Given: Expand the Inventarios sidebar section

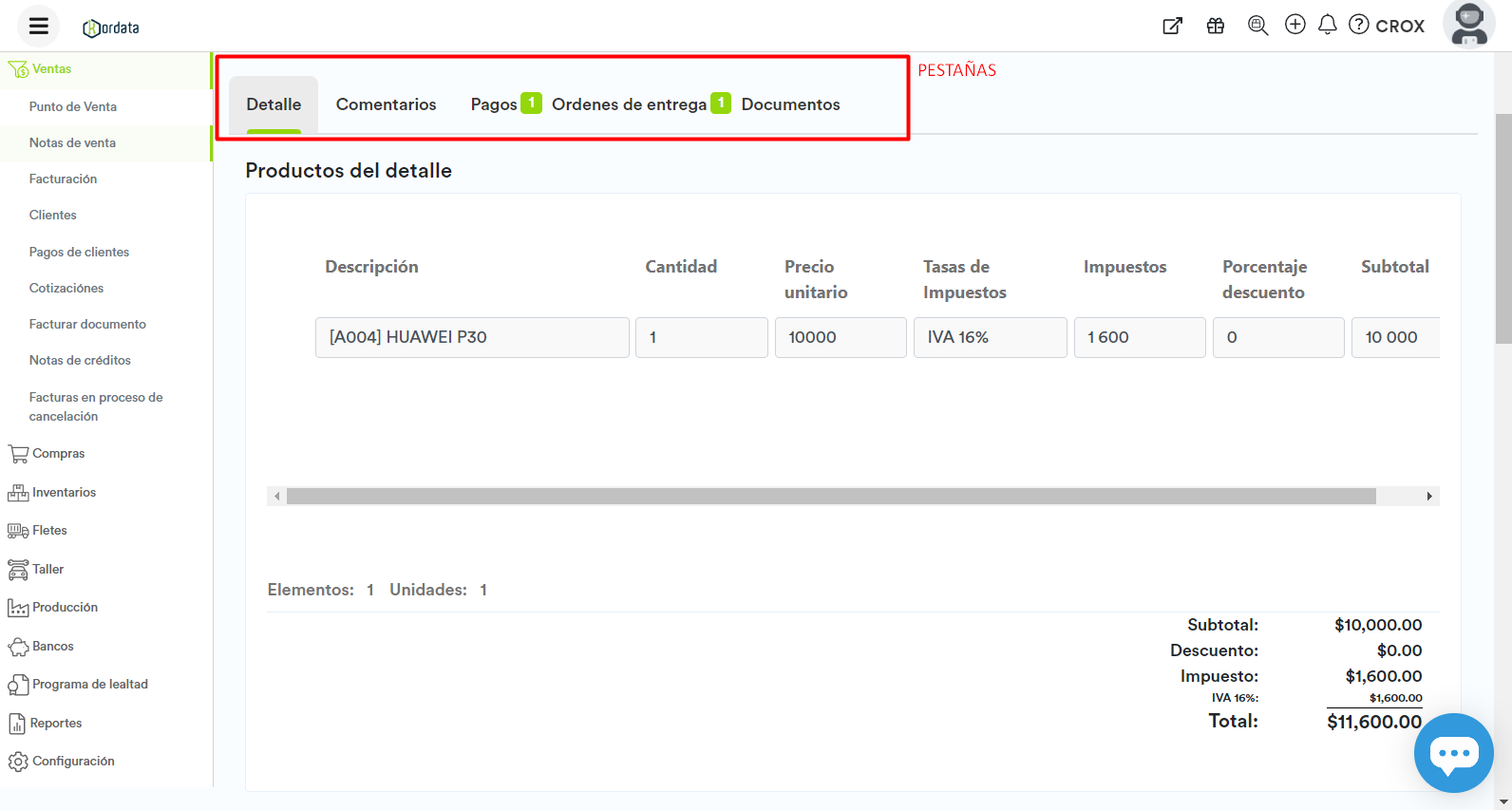Looking at the screenshot, I should pos(64,493).
